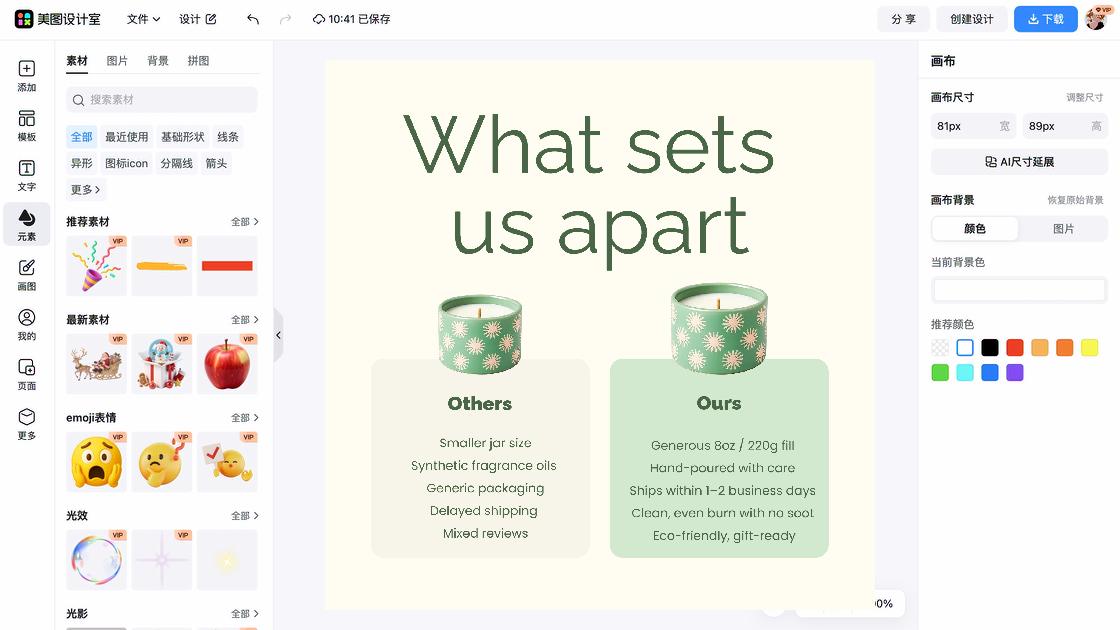The image size is (1120, 630).
Task: Click the undo arrow icon
Action: coord(253,19)
